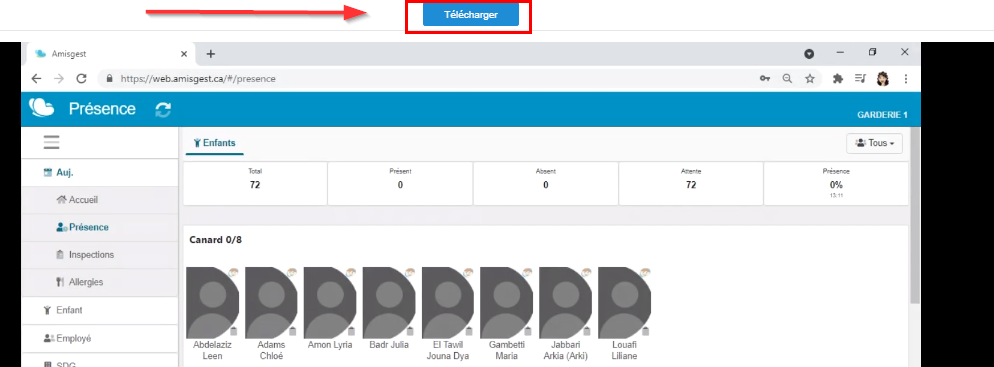This screenshot has width=994, height=367.
Task: Refresh the Présence data with sync icon
Action: [x=163, y=110]
